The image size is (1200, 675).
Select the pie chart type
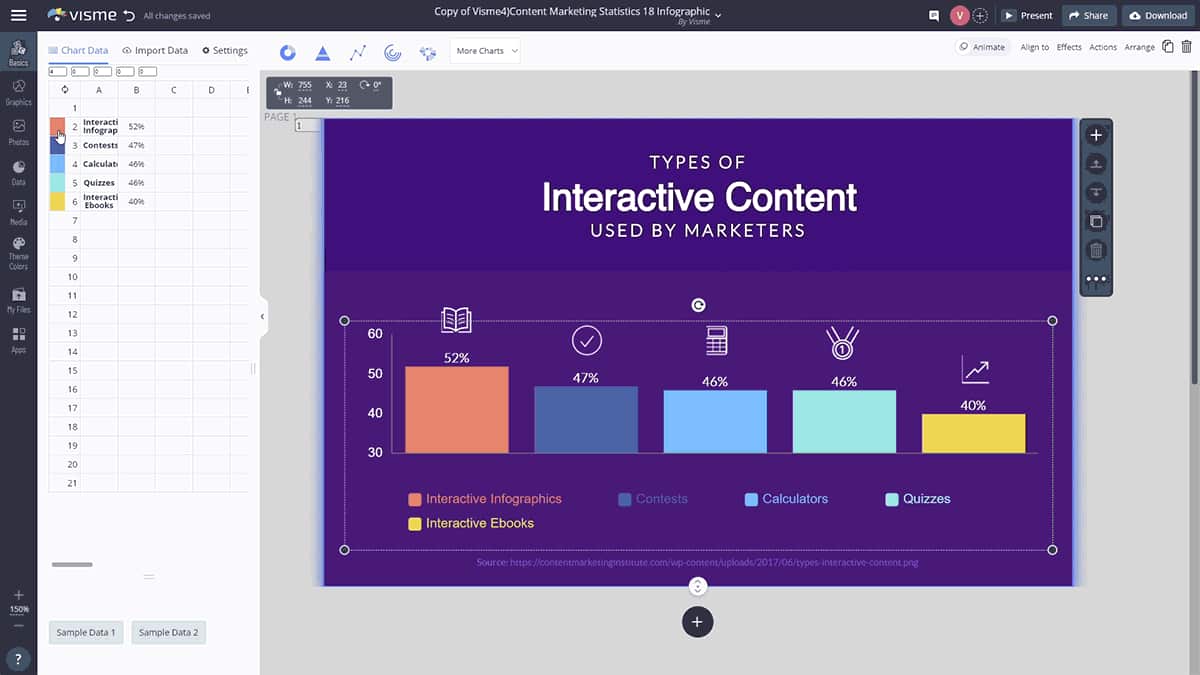288,52
